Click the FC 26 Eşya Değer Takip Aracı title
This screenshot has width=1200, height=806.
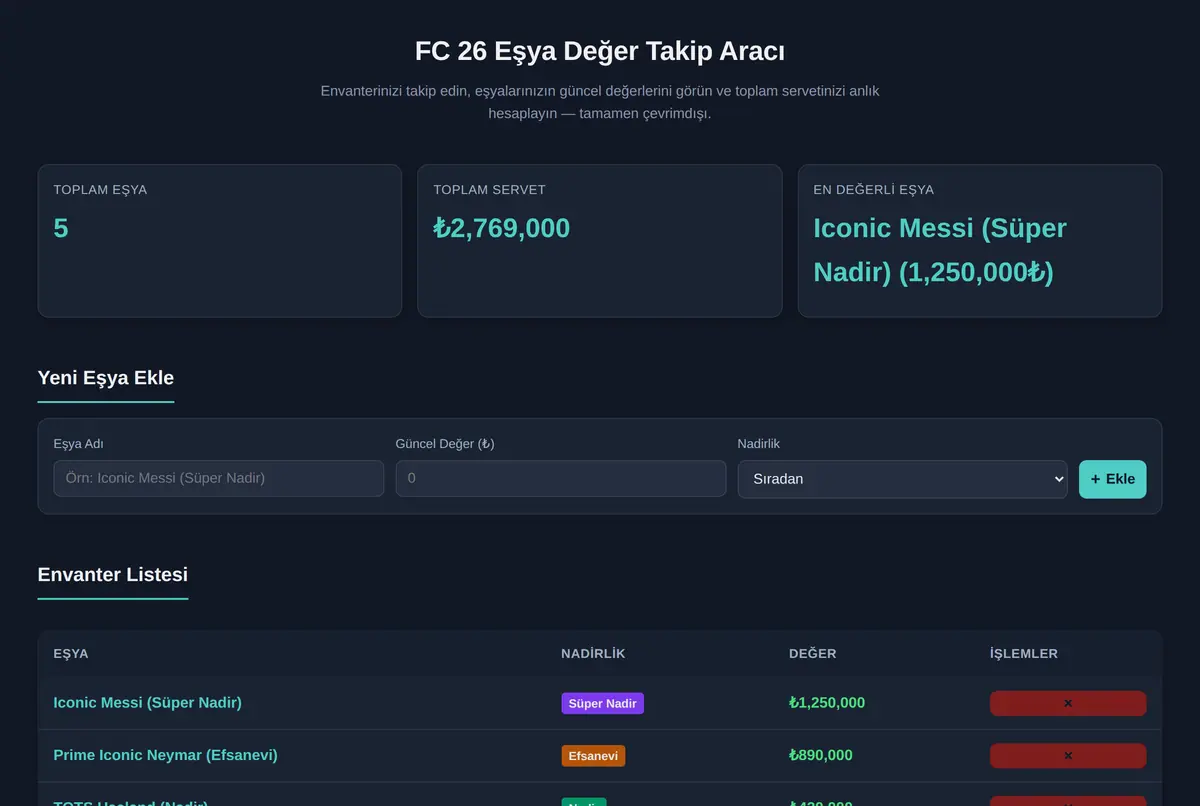(x=600, y=52)
